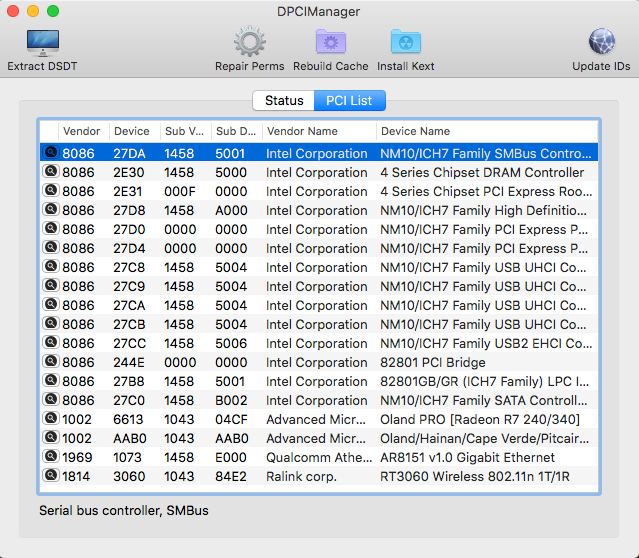Click lookup icon for device 27DA row

(51, 152)
